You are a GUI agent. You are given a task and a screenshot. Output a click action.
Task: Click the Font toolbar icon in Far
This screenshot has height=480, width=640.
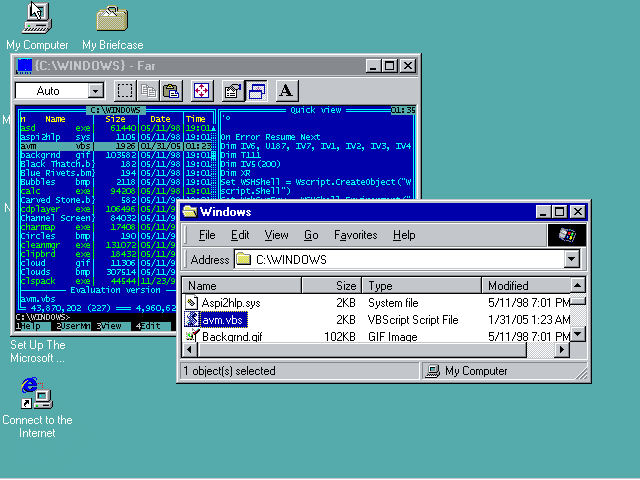287,91
